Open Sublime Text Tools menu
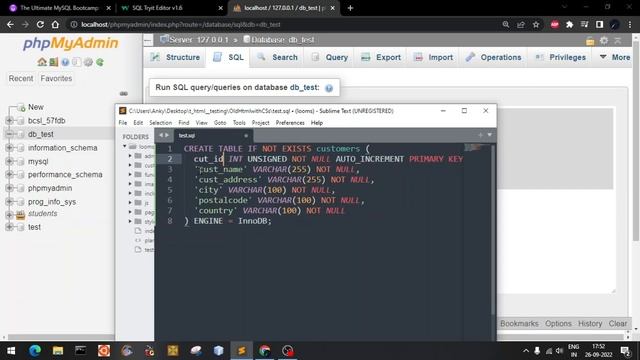Image resolution: width=640 pixels, height=360 pixels. (239, 123)
